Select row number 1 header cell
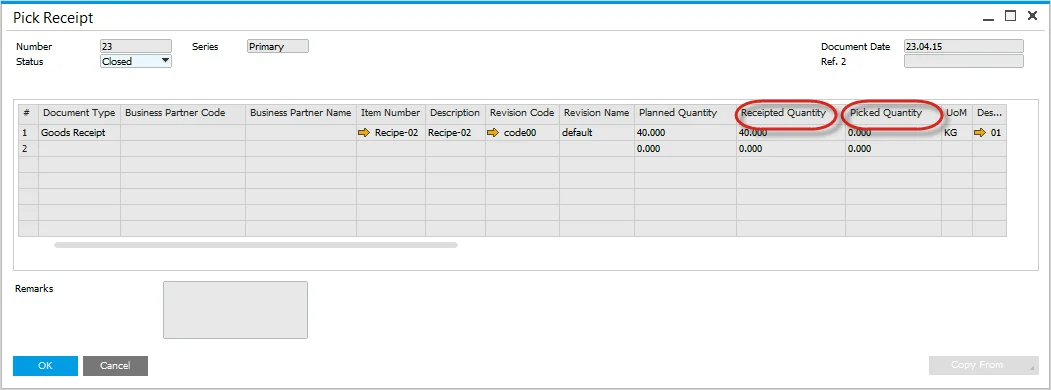Image resolution: width=1051 pixels, height=390 pixels. click(29, 133)
